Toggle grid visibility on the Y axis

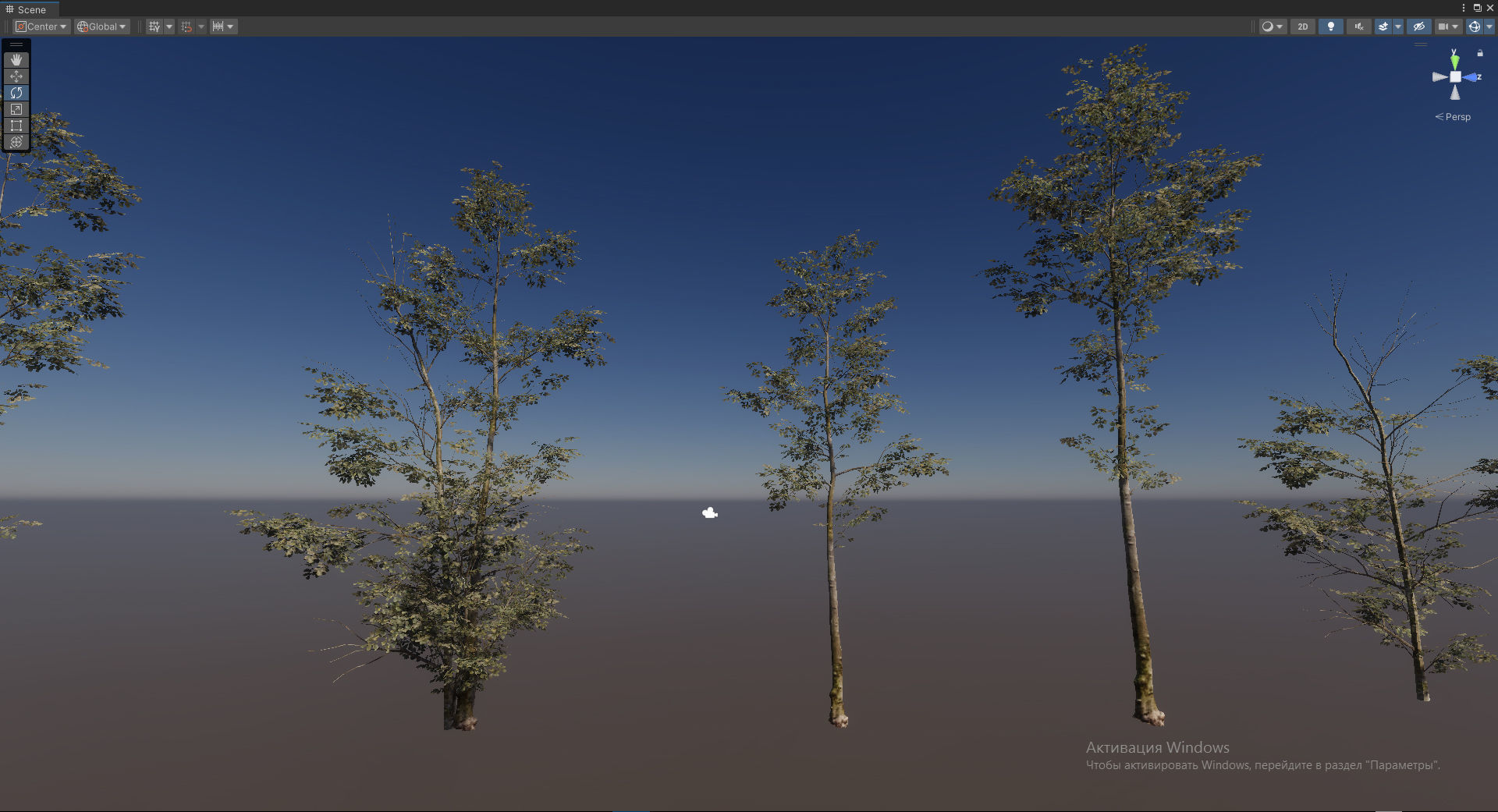point(154,27)
